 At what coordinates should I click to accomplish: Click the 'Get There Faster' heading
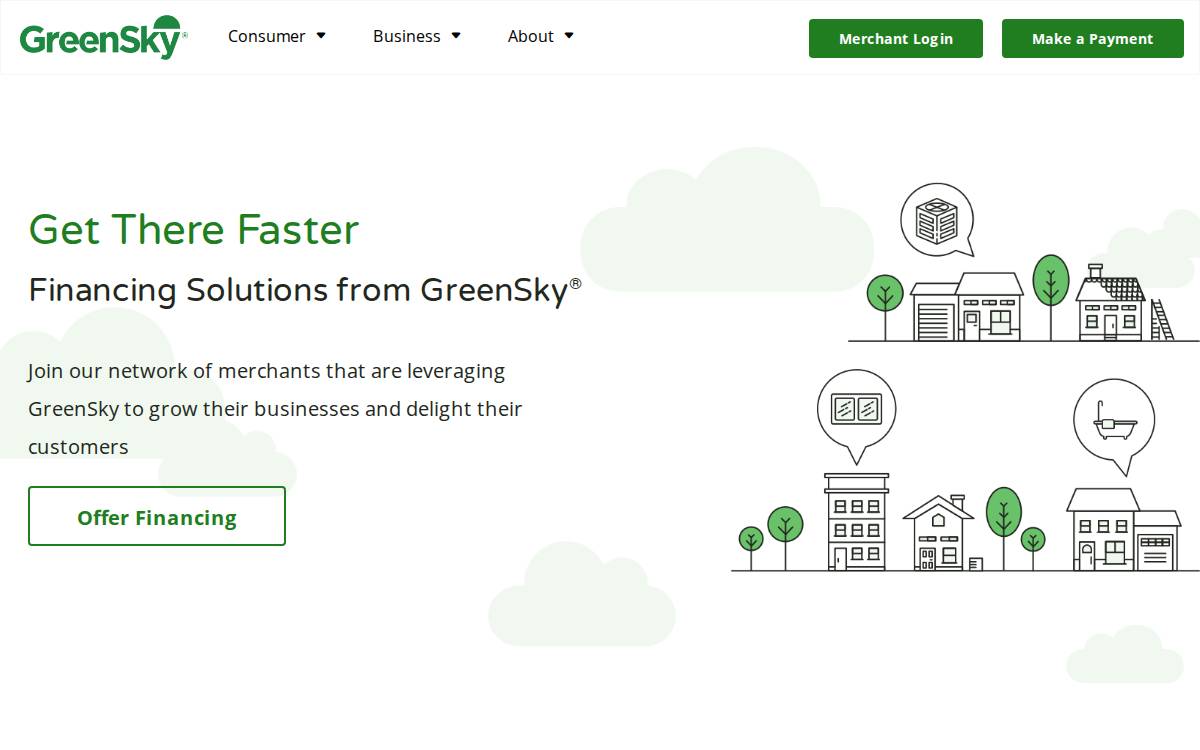pos(194,230)
